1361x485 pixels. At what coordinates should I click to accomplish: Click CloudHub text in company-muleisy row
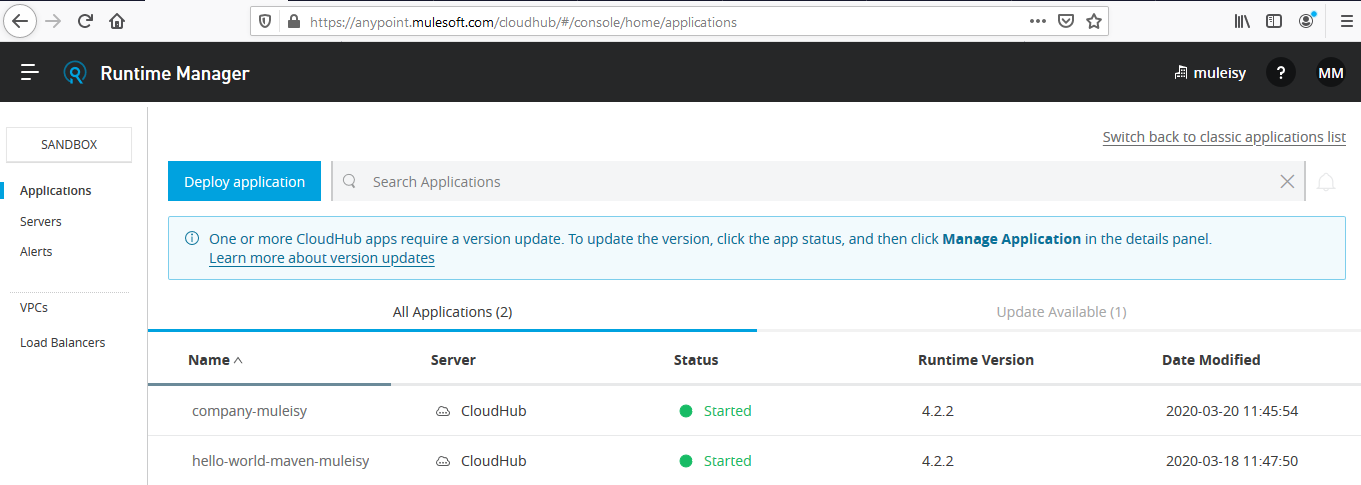494,411
